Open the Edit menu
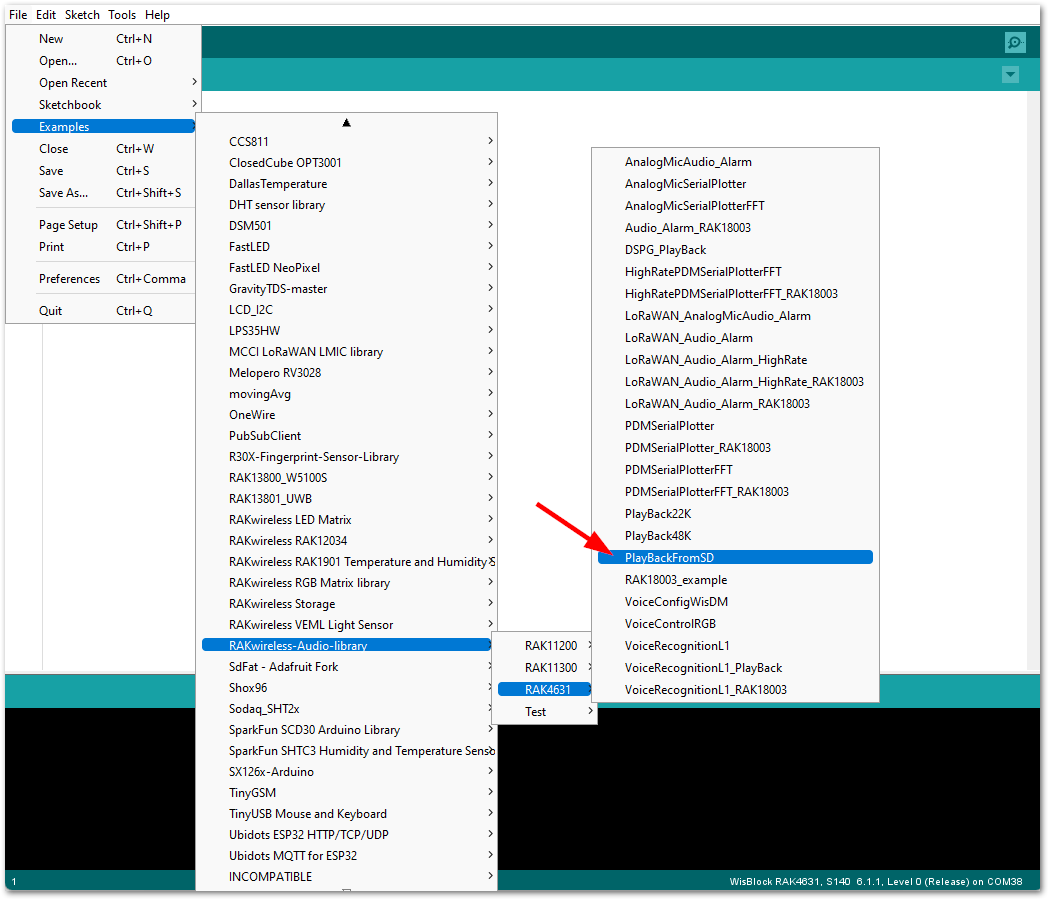 point(44,14)
